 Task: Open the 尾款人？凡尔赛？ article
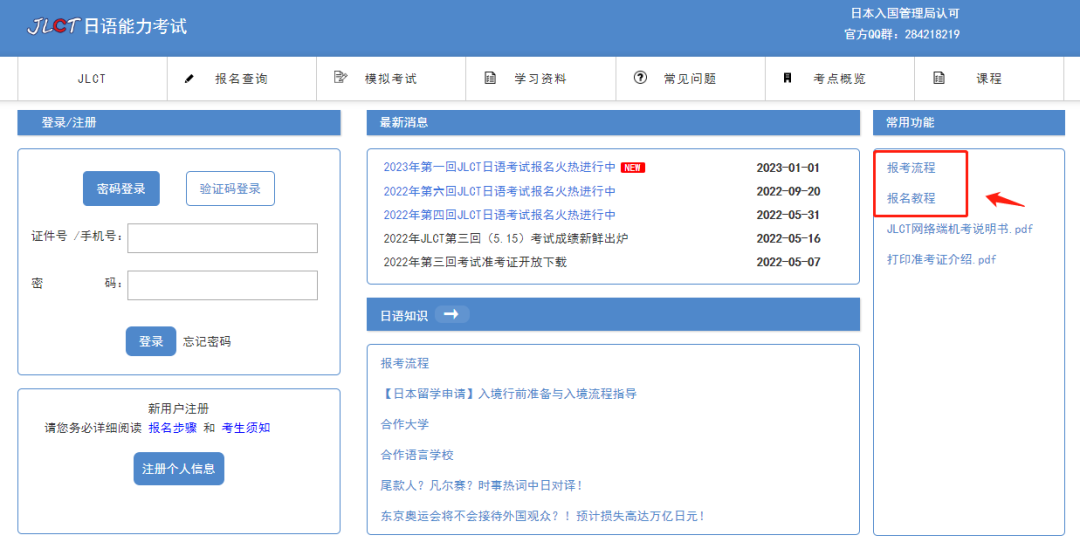pyautogui.click(x=482, y=486)
